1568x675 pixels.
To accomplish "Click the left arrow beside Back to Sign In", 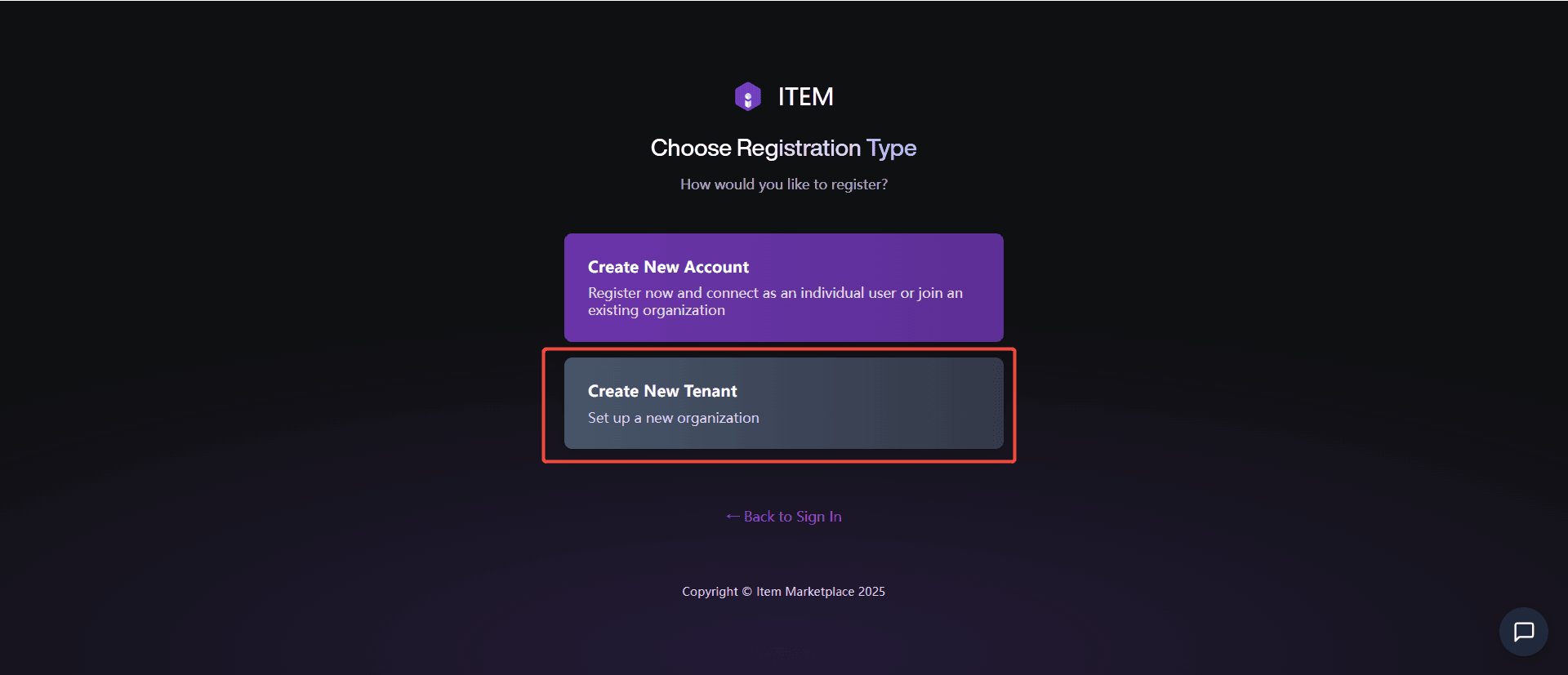I will pos(733,517).
